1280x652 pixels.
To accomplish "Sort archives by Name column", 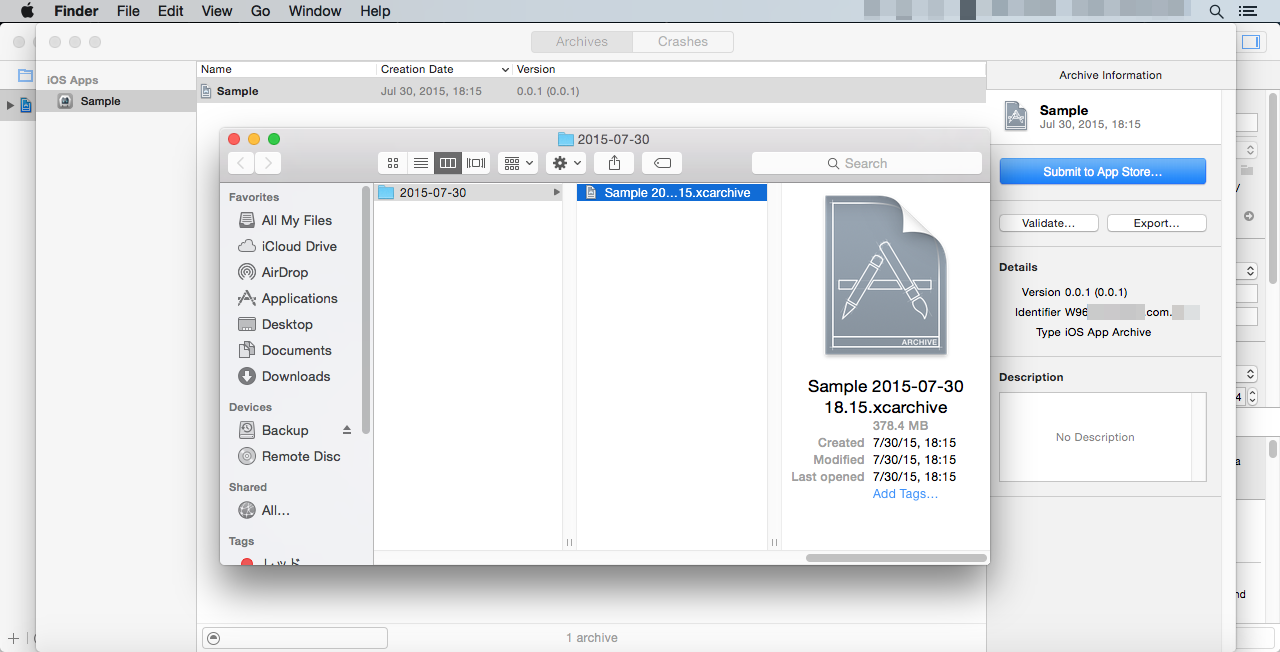I will tap(287, 69).
